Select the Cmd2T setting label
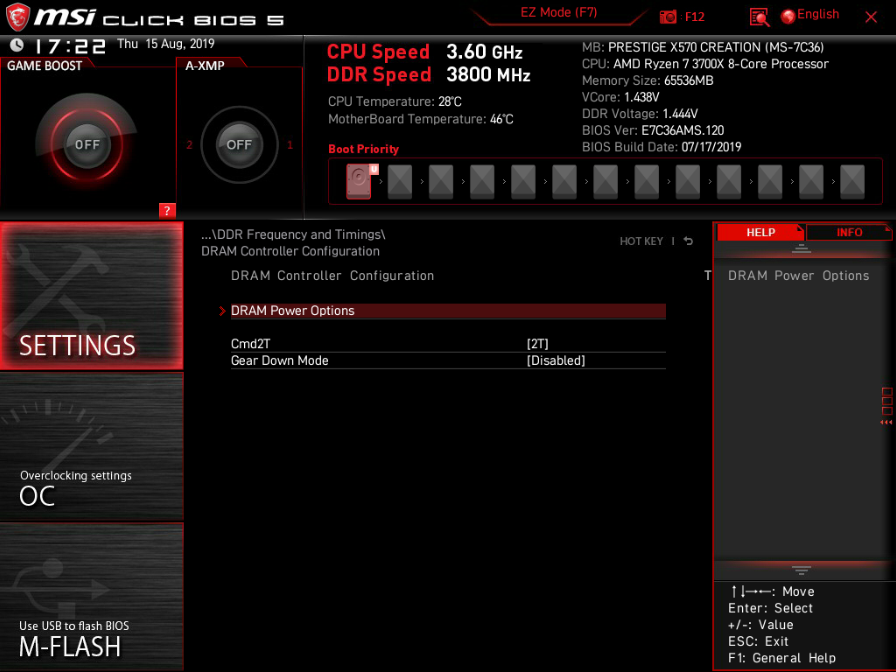Image resolution: width=896 pixels, height=672 pixels. (x=250, y=344)
